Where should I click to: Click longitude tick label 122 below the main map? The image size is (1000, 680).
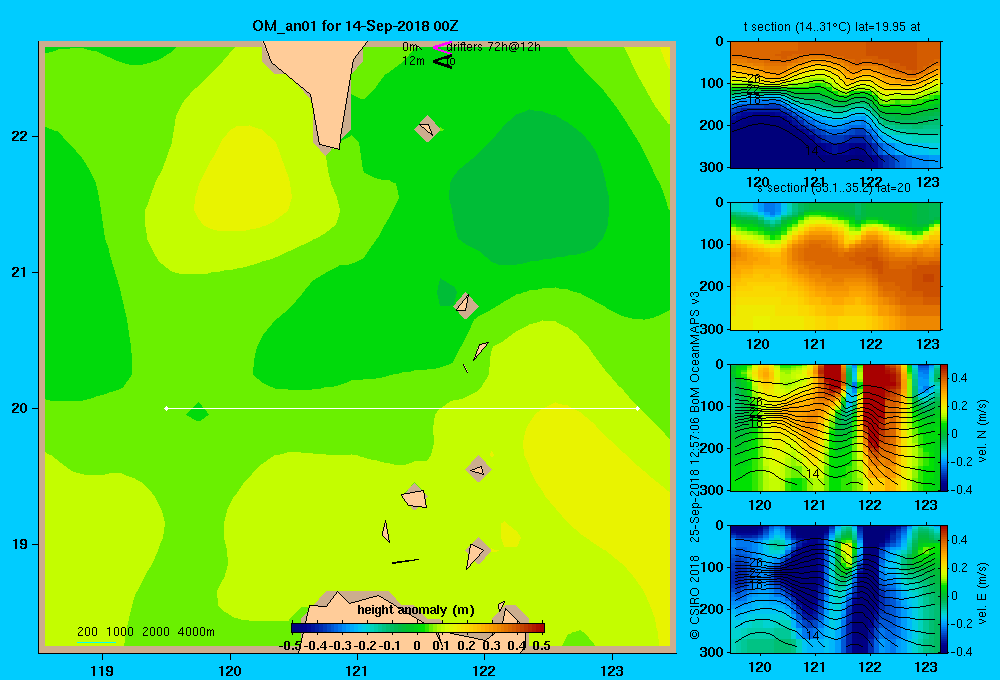pyautogui.click(x=484, y=670)
